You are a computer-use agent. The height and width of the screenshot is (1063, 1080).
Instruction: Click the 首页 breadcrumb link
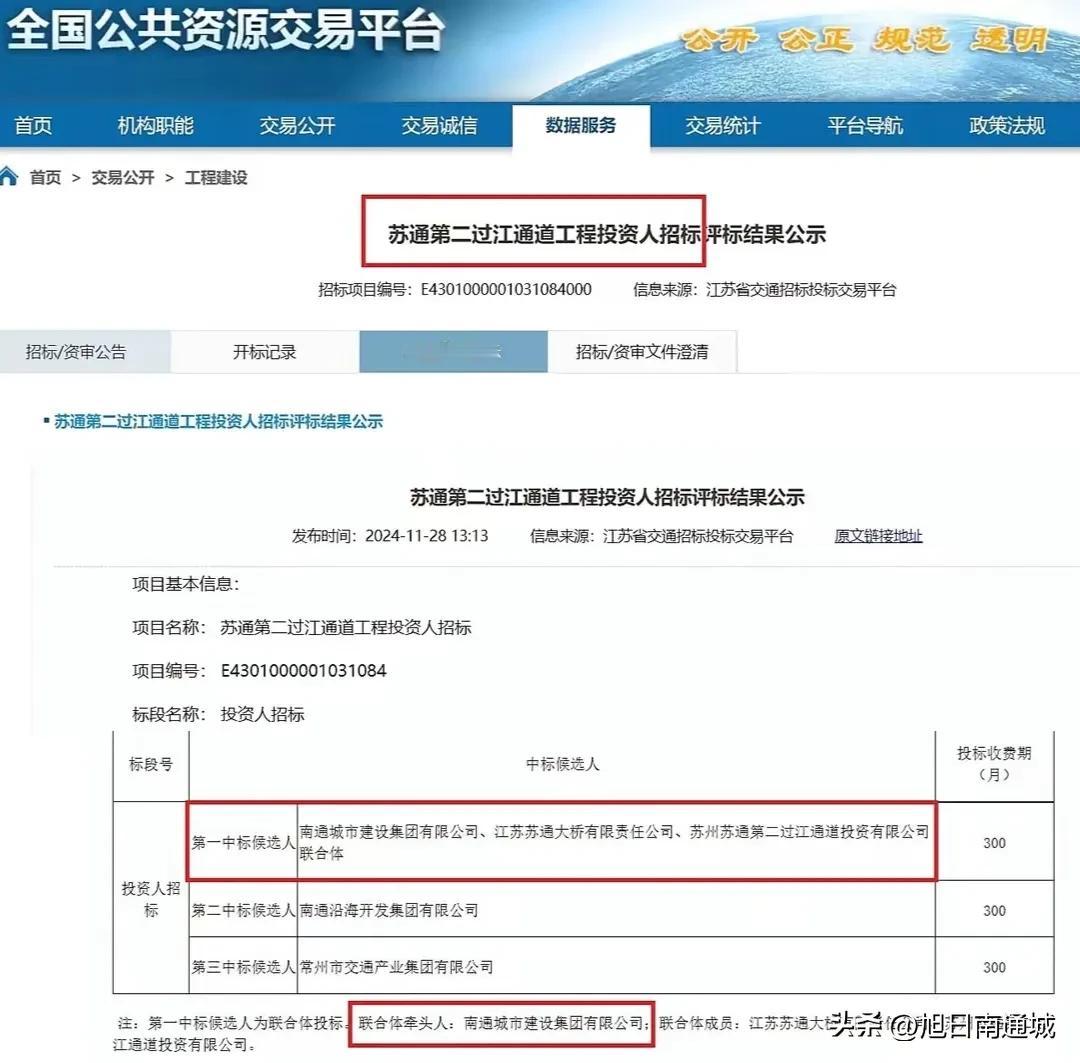coord(45,178)
